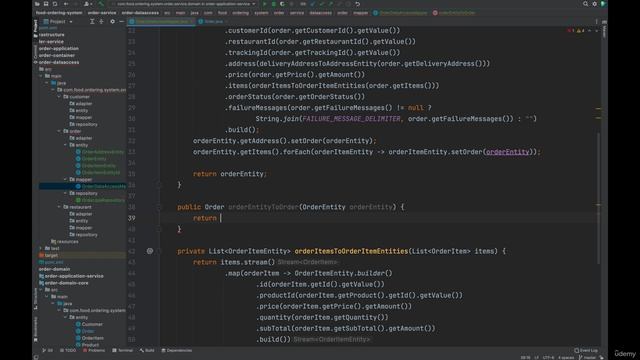
Task: Open the Build tool window
Action: pyautogui.click(x=147, y=351)
